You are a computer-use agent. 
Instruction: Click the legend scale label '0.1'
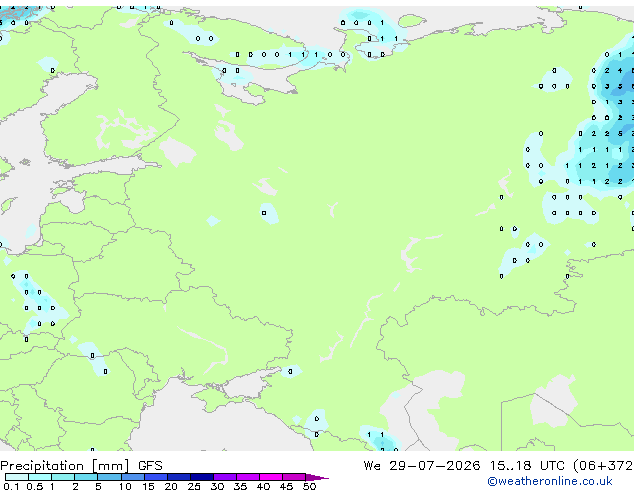12,486
